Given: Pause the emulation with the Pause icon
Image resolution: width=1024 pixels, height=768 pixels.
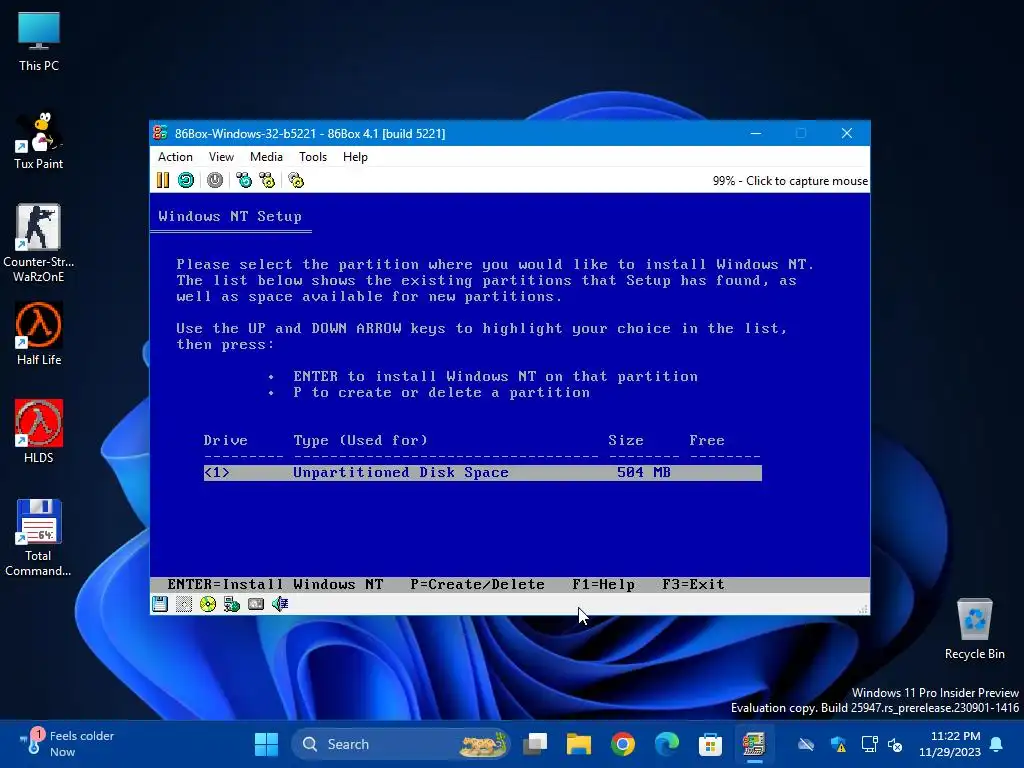Looking at the screenshot, I should click(x=163, y=180).
